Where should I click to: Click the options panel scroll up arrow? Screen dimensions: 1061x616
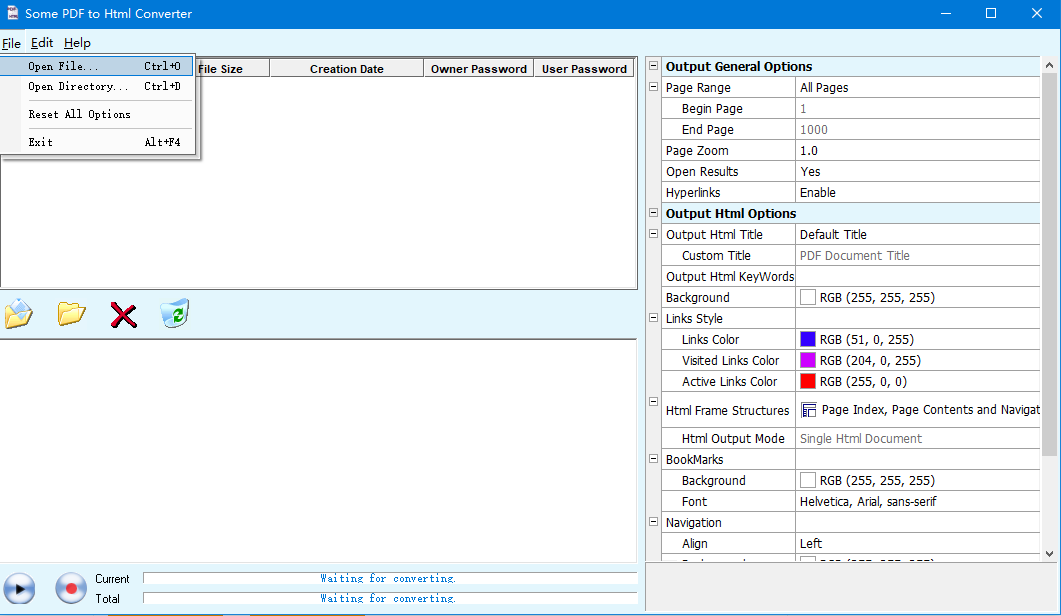(1049, 65)
